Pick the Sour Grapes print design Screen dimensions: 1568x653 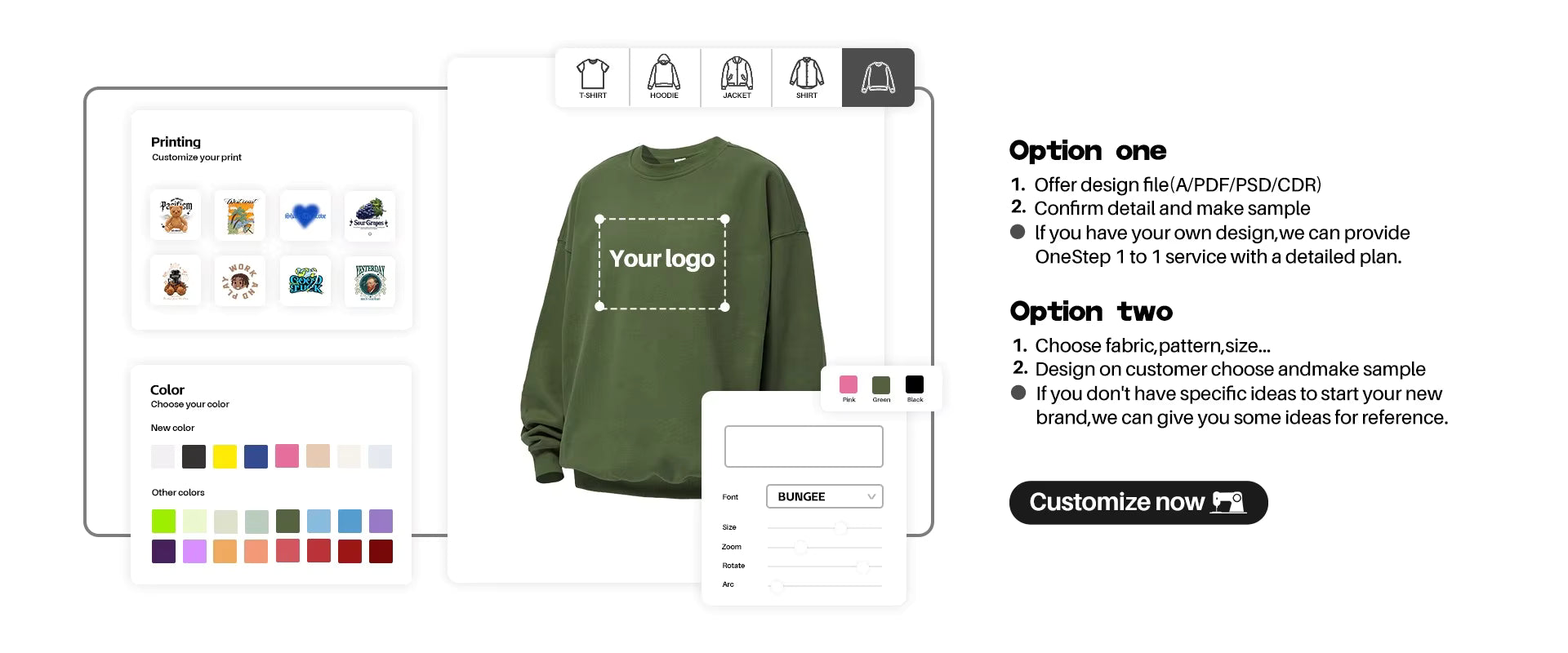tap(370, 215)
